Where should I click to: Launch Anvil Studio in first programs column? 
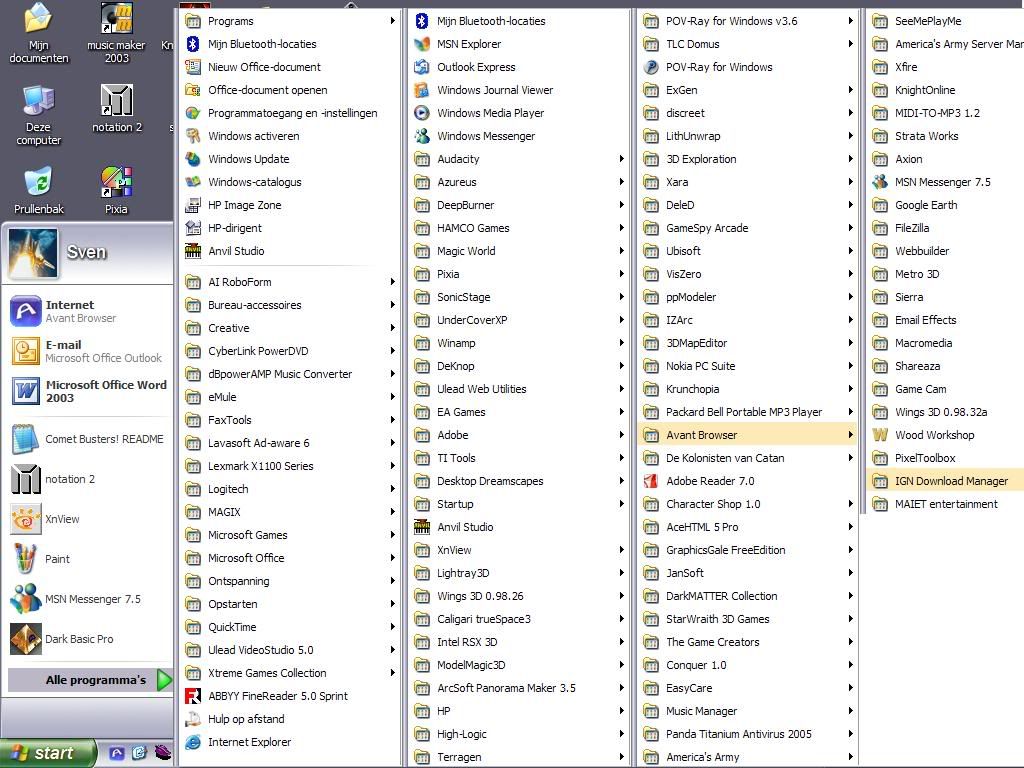click(291, 251)
